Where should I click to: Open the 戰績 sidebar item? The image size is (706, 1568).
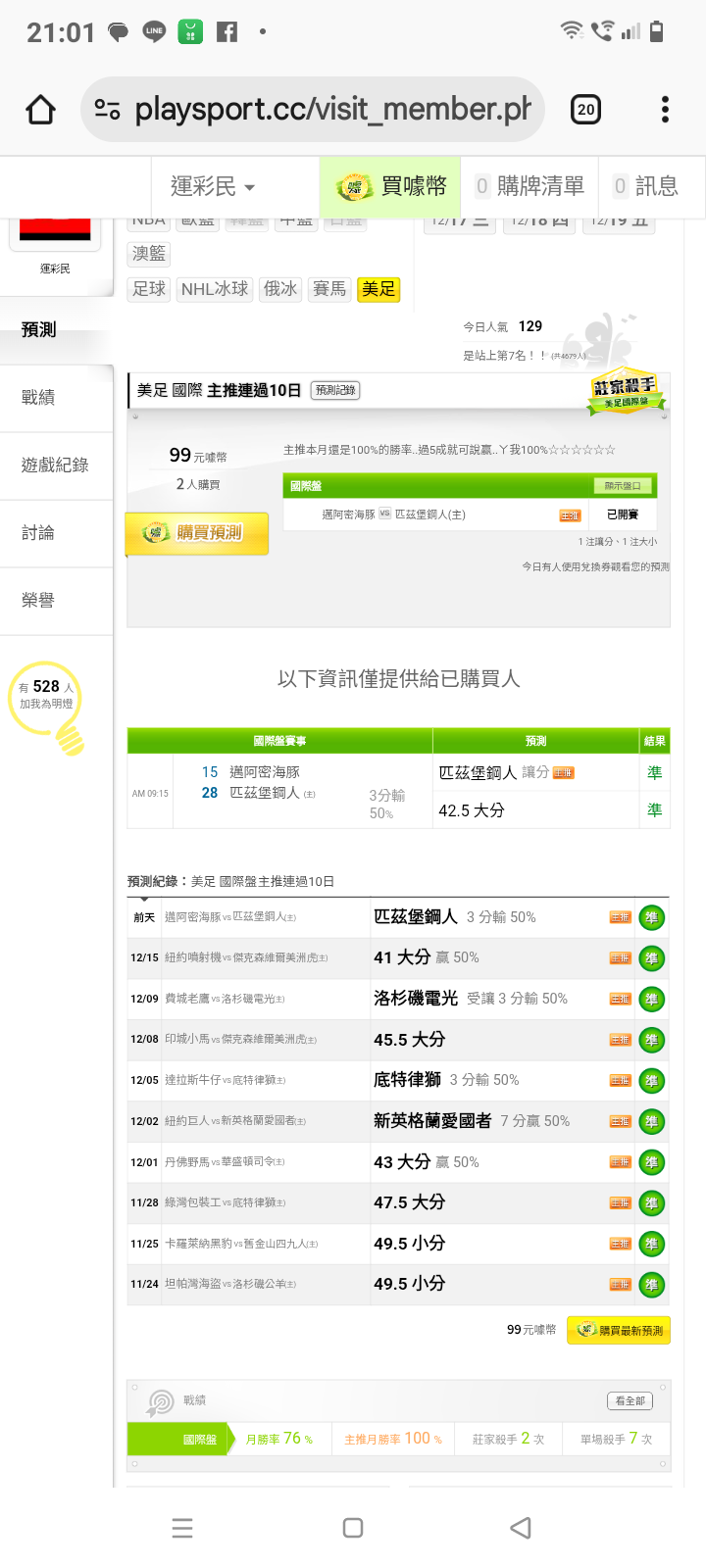click(x=56, y=398)
